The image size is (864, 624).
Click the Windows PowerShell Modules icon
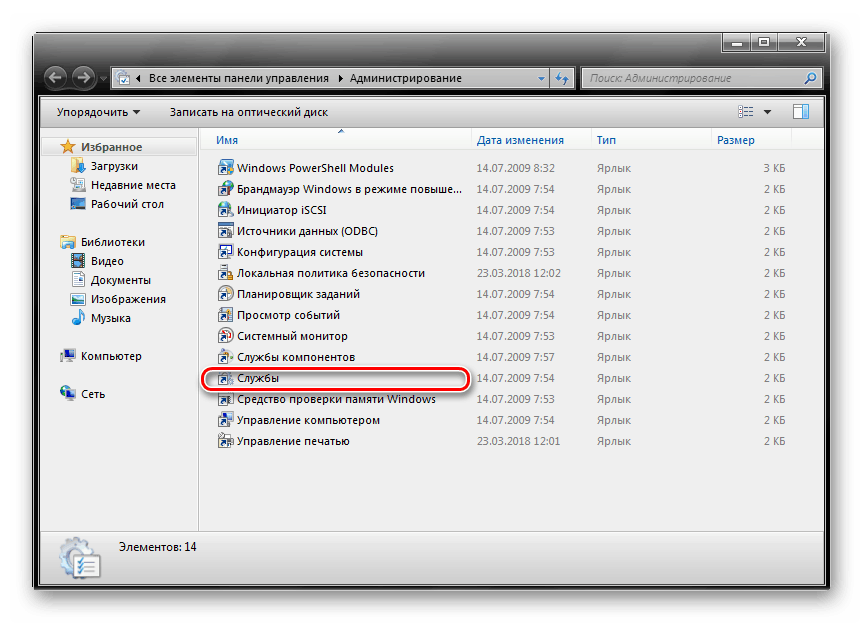point(225,169)
